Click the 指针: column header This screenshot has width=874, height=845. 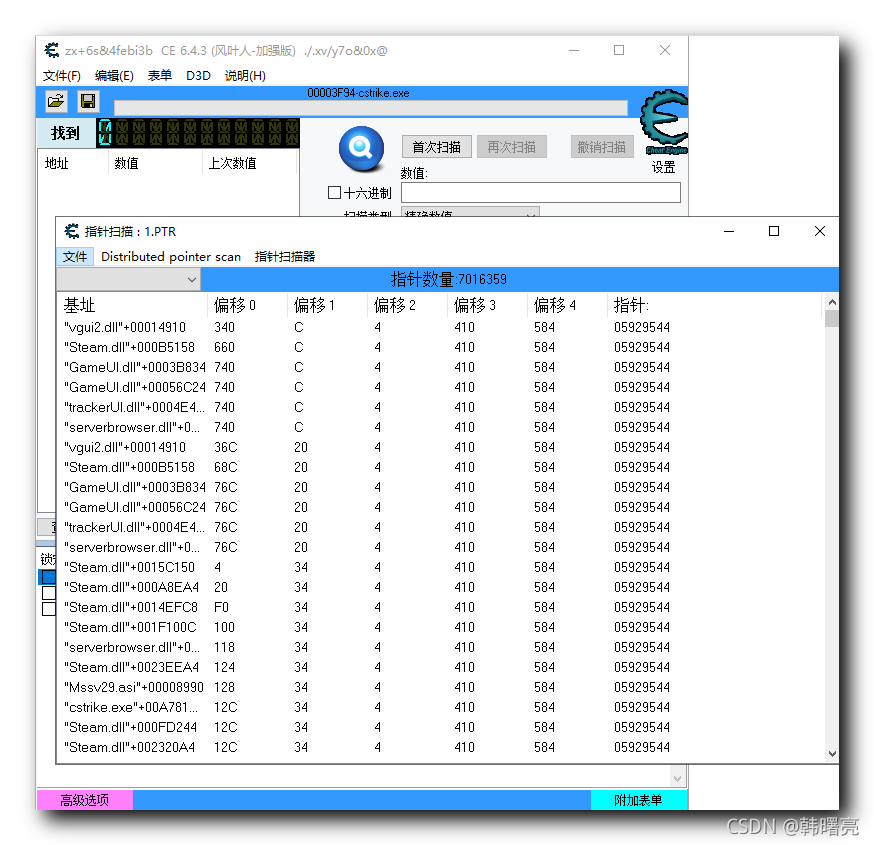coord(715,305)
